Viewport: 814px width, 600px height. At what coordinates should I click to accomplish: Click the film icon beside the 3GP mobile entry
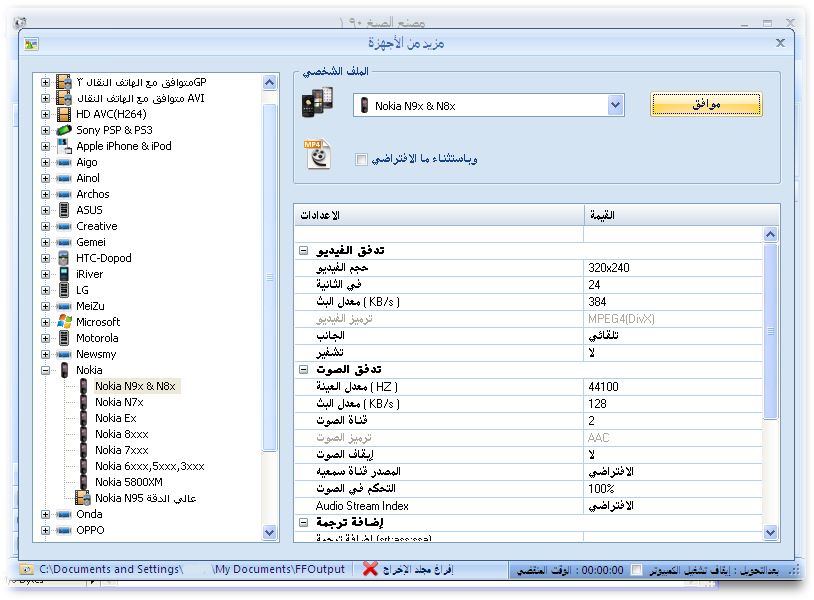64,82
